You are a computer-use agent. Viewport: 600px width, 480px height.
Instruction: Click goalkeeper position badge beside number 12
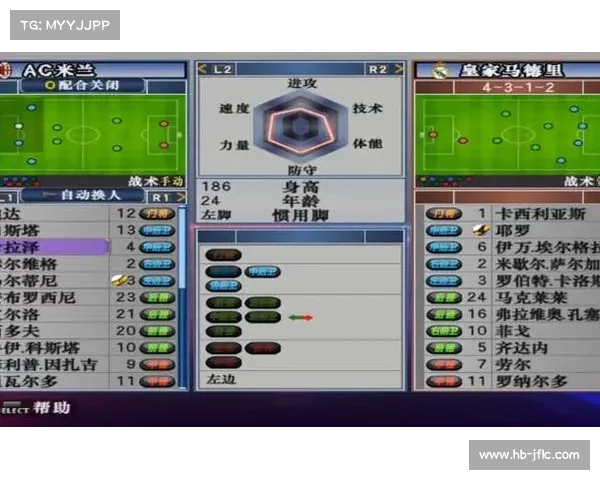click(157, 213)
